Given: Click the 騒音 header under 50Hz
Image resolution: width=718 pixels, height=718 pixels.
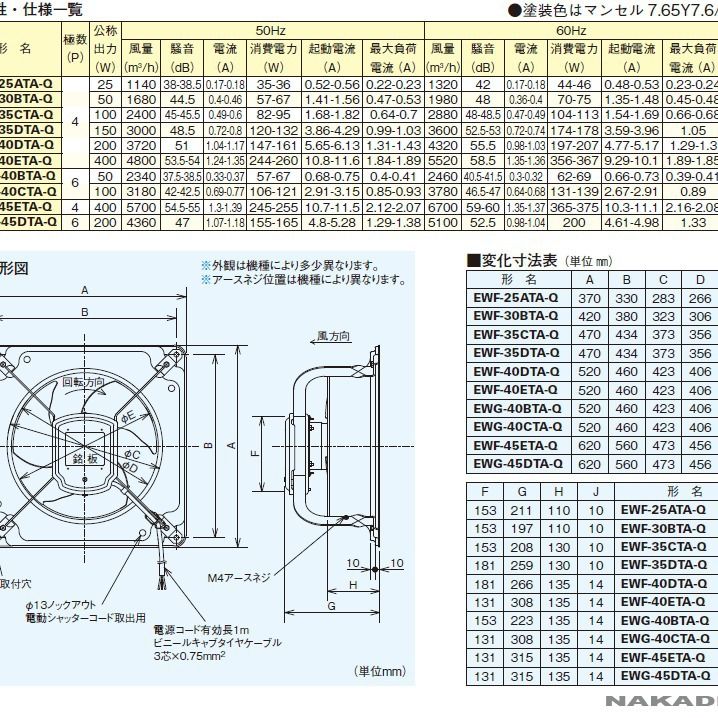Looking at the screenshot, I should [x=183, y=48].
